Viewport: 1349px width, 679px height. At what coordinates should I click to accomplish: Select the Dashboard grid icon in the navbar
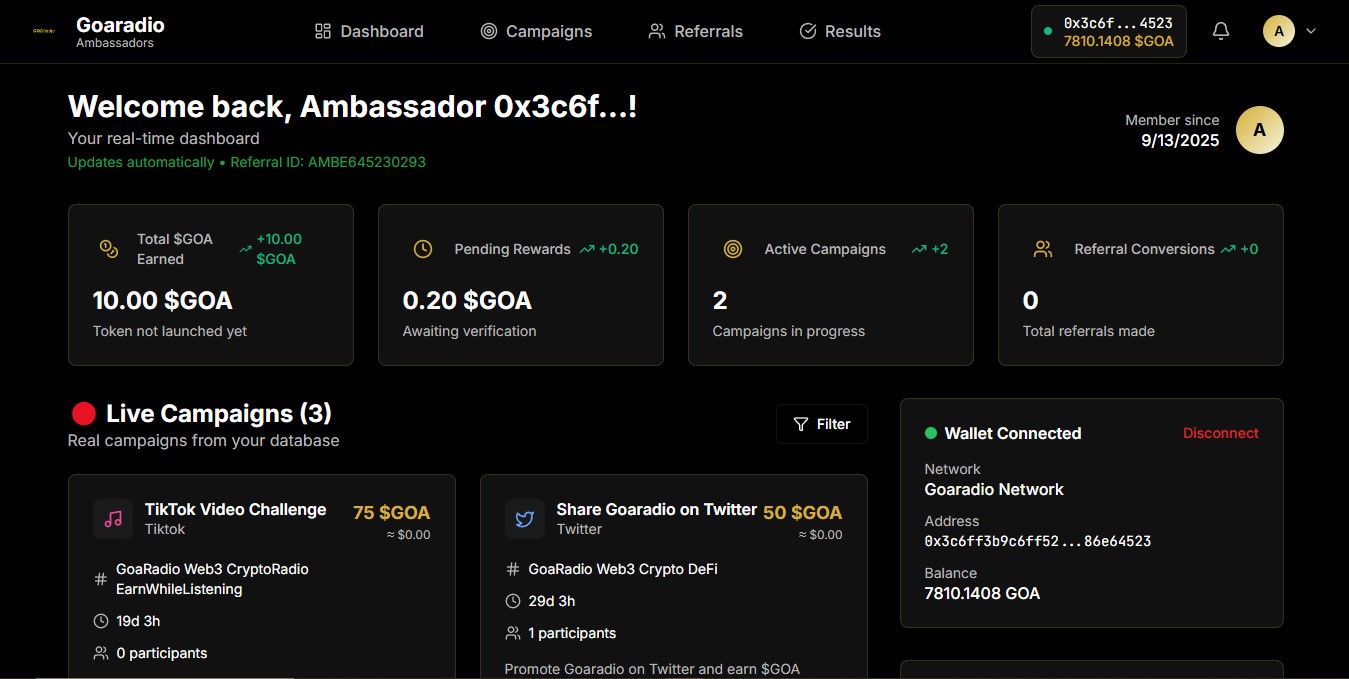pyautogui.click(x=321, y=31)
